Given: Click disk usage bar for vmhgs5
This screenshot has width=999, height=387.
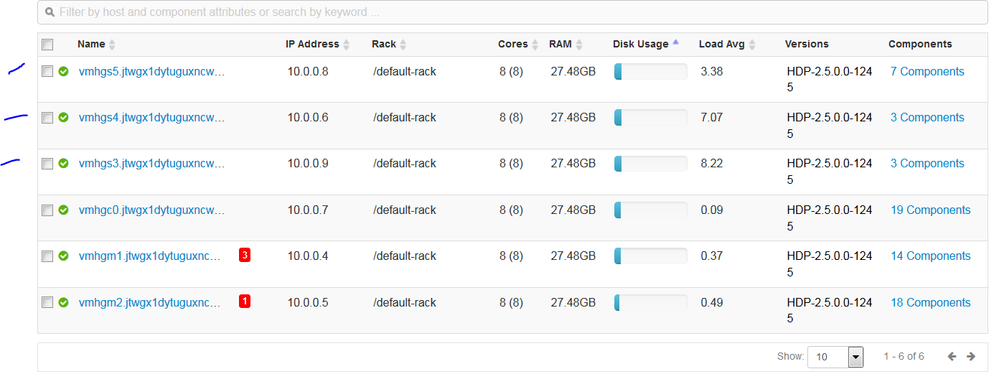Looking at the screenshot, I should 650,71.
